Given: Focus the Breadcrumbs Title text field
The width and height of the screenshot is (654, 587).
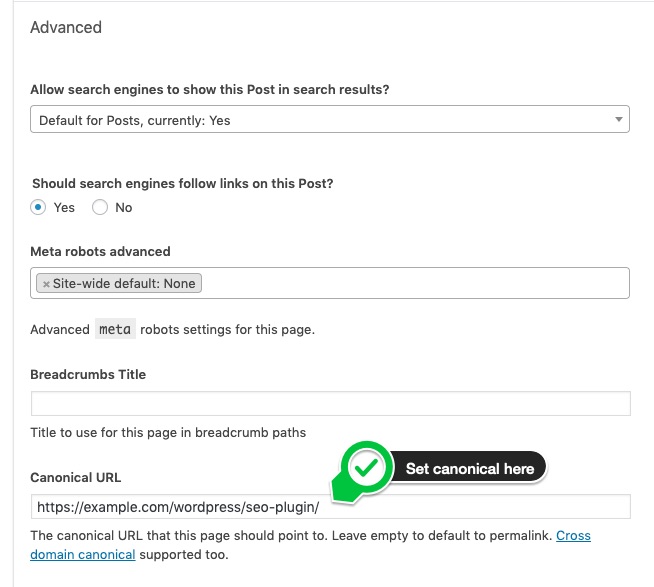Looking at the screenshot, I should pyautogui.click(x=330, y=403).
